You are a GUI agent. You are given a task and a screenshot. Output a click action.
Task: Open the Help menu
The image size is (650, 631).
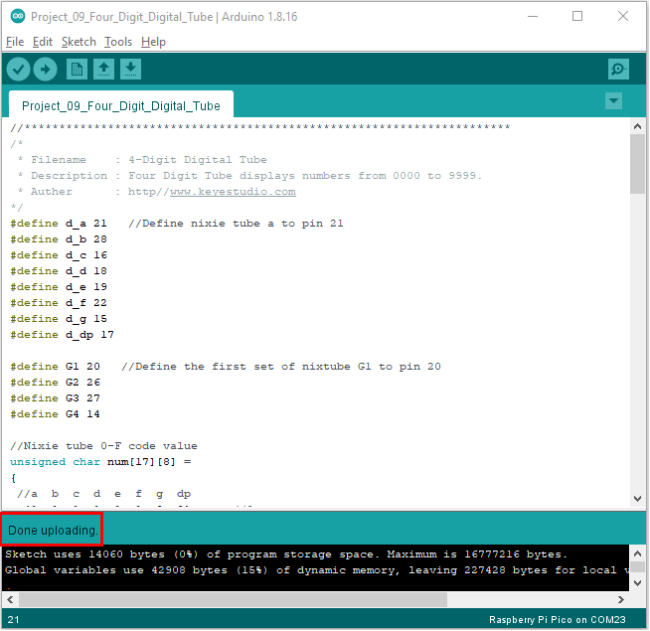pos(153,42)
